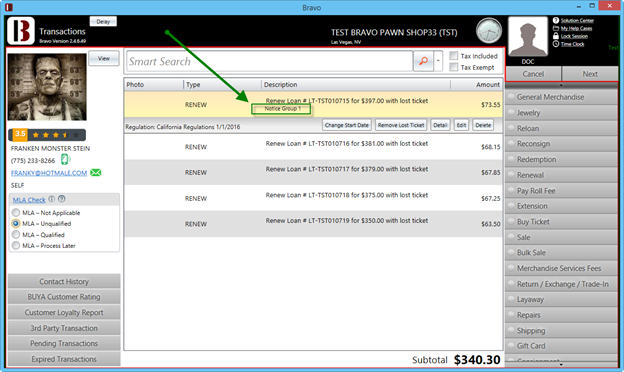Viewport: 624px width, 372px height.
Task: Click Remove Lost Ticket button
Action: 401,125
